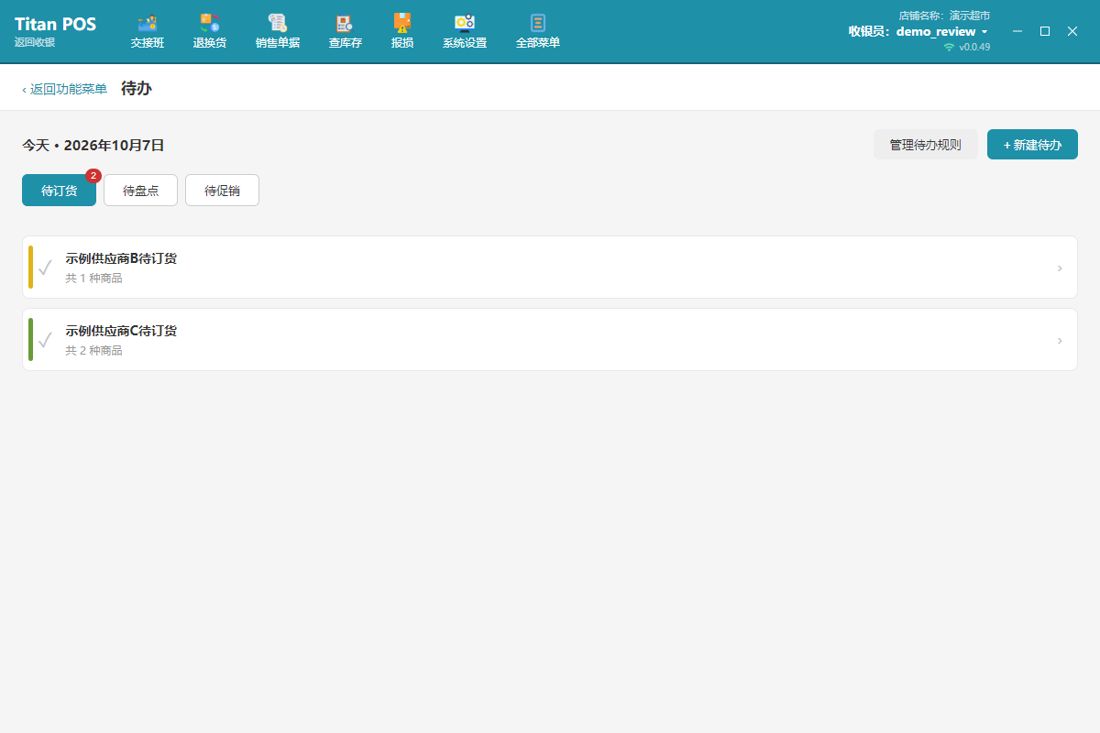
Task: Go back via 返回功能菜单 link
Action: tap(65, 89)
